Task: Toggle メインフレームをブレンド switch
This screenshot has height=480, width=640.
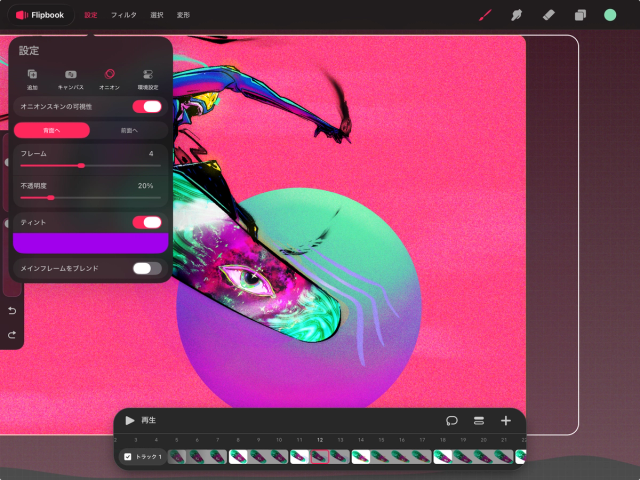Action: pos(147,268)
